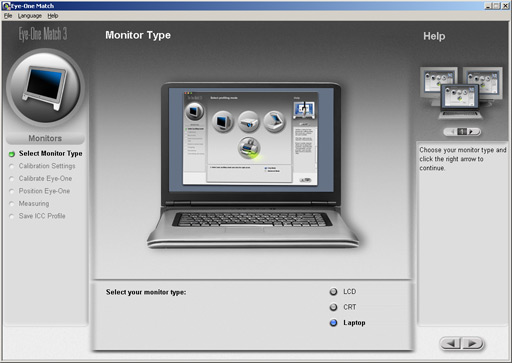This screenshot has height=363, width=512.
Task: Select the Laptop monitor type radio button
Action: [x=333, y=323]
